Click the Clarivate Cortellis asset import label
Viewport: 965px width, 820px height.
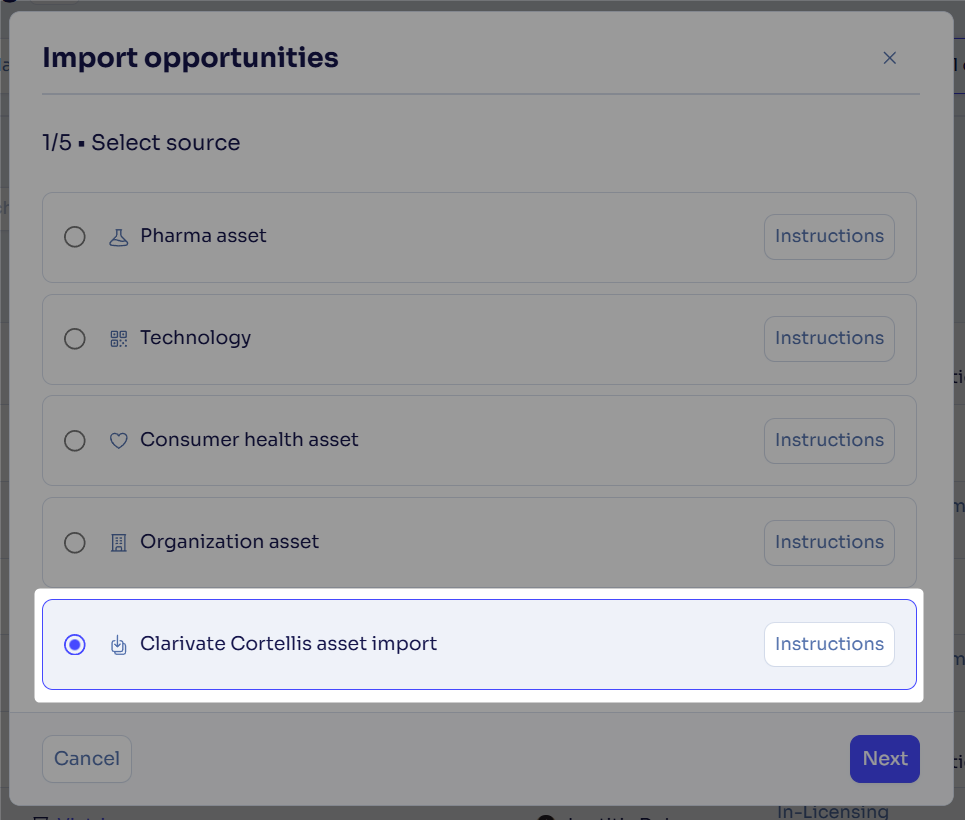tap(289, 643)
